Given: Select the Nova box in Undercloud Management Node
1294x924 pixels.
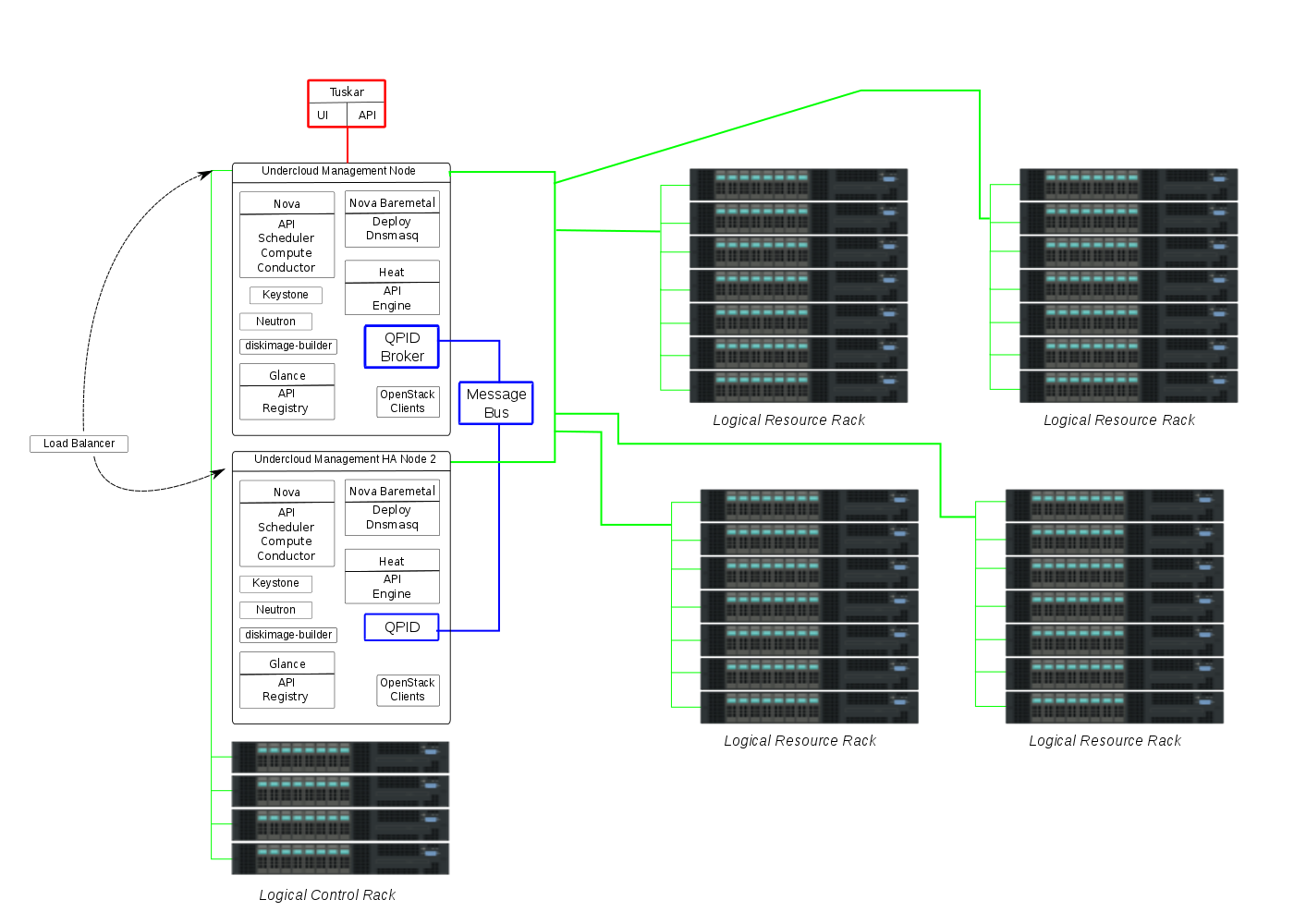Looking at the screenshot, I should coord(287,235).
